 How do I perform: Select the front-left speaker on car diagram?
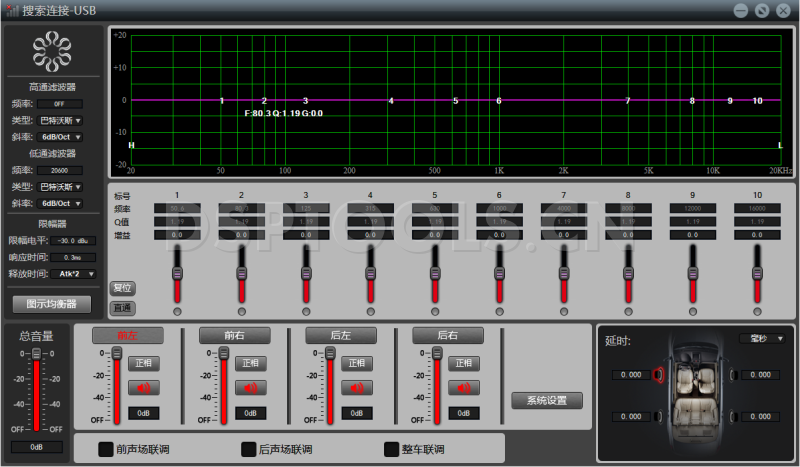click(658, 375)
